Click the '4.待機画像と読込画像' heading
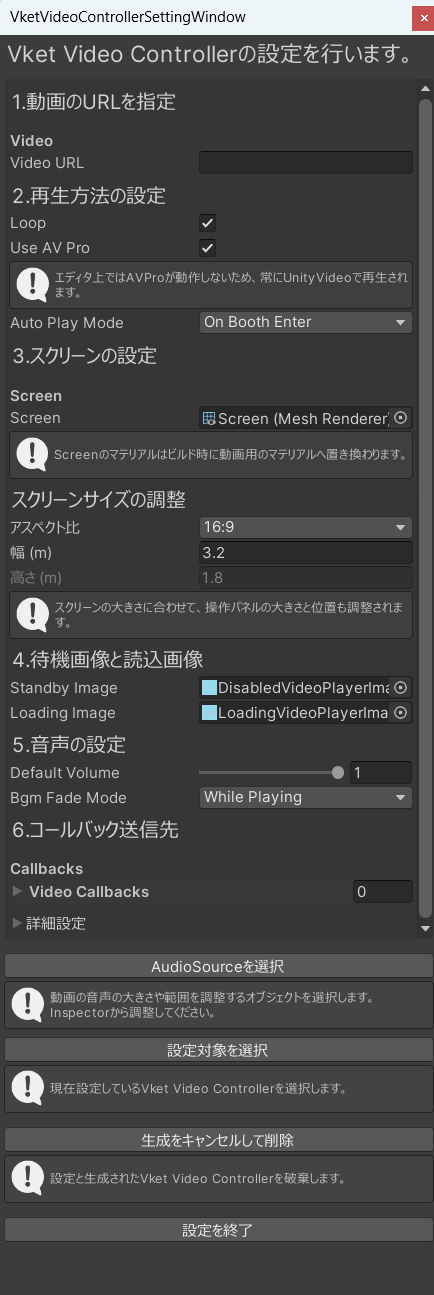The width and height of the screenshot is (434, 1295). [108, 659]
